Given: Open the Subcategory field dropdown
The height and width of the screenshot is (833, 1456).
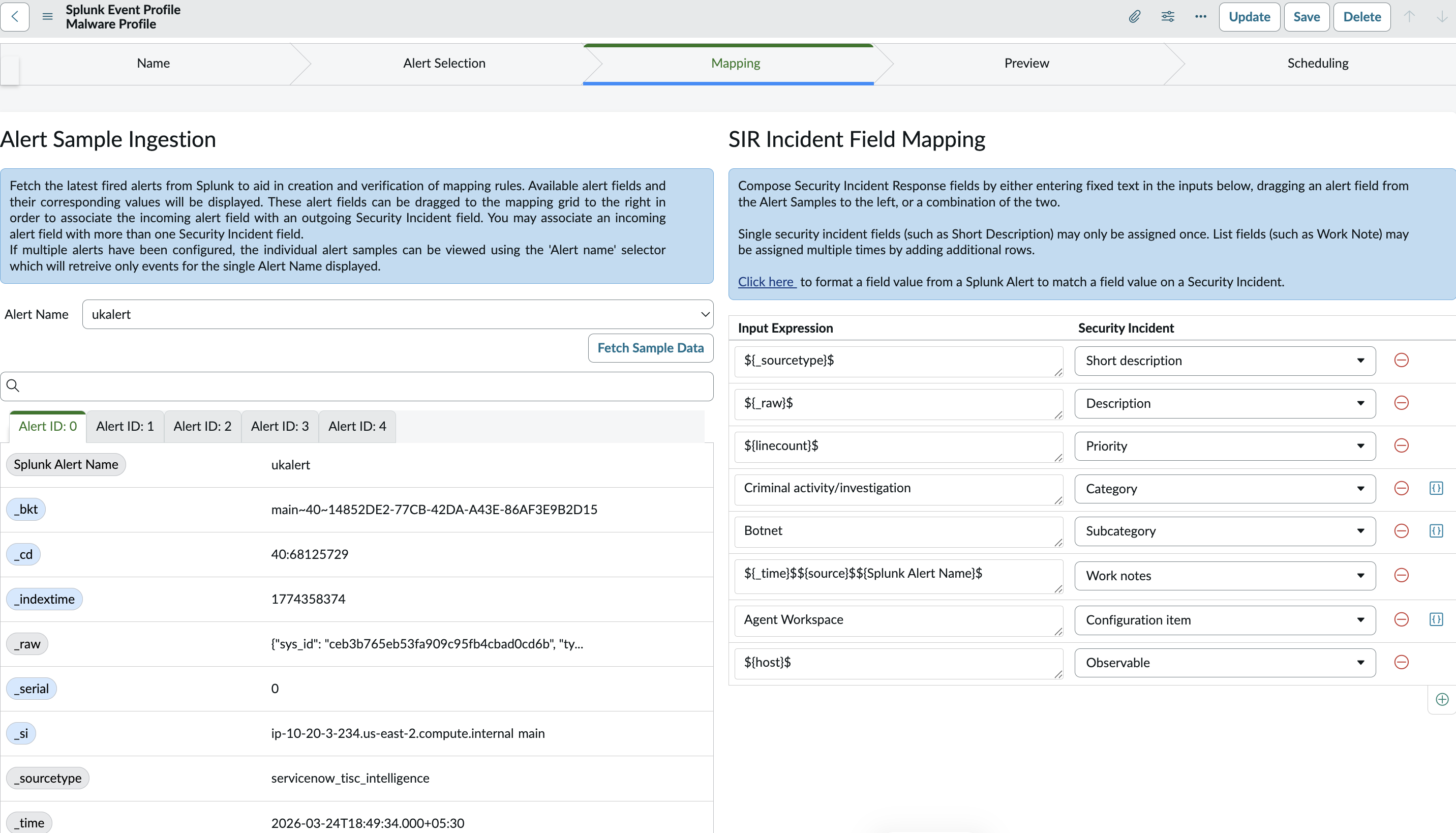Looking at the screenshot, I should [1224, 531].
